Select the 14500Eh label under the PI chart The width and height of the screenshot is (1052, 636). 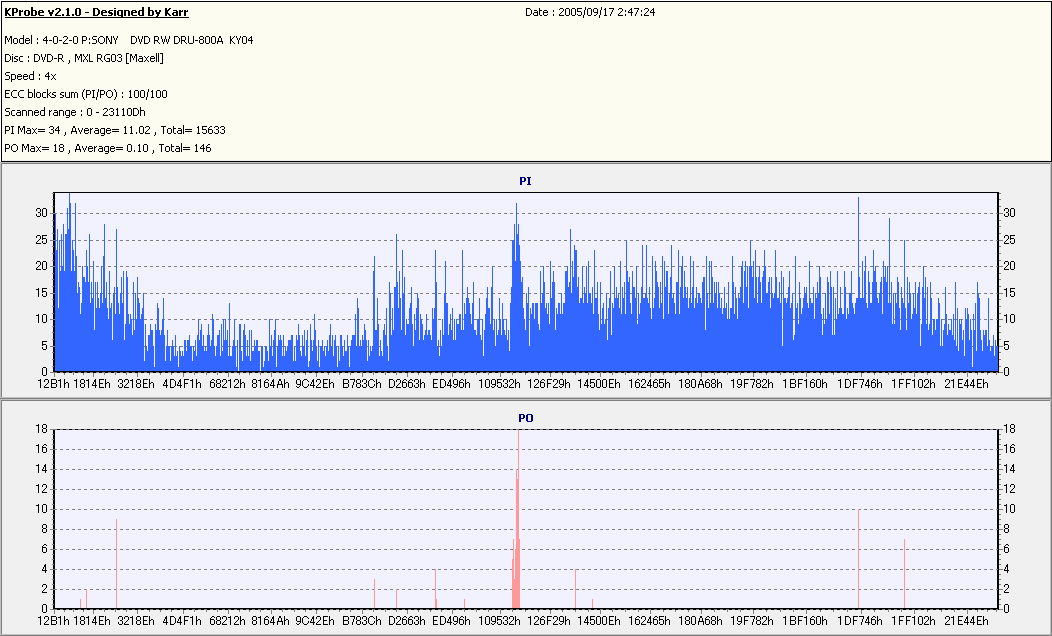(x=598, y=384)
